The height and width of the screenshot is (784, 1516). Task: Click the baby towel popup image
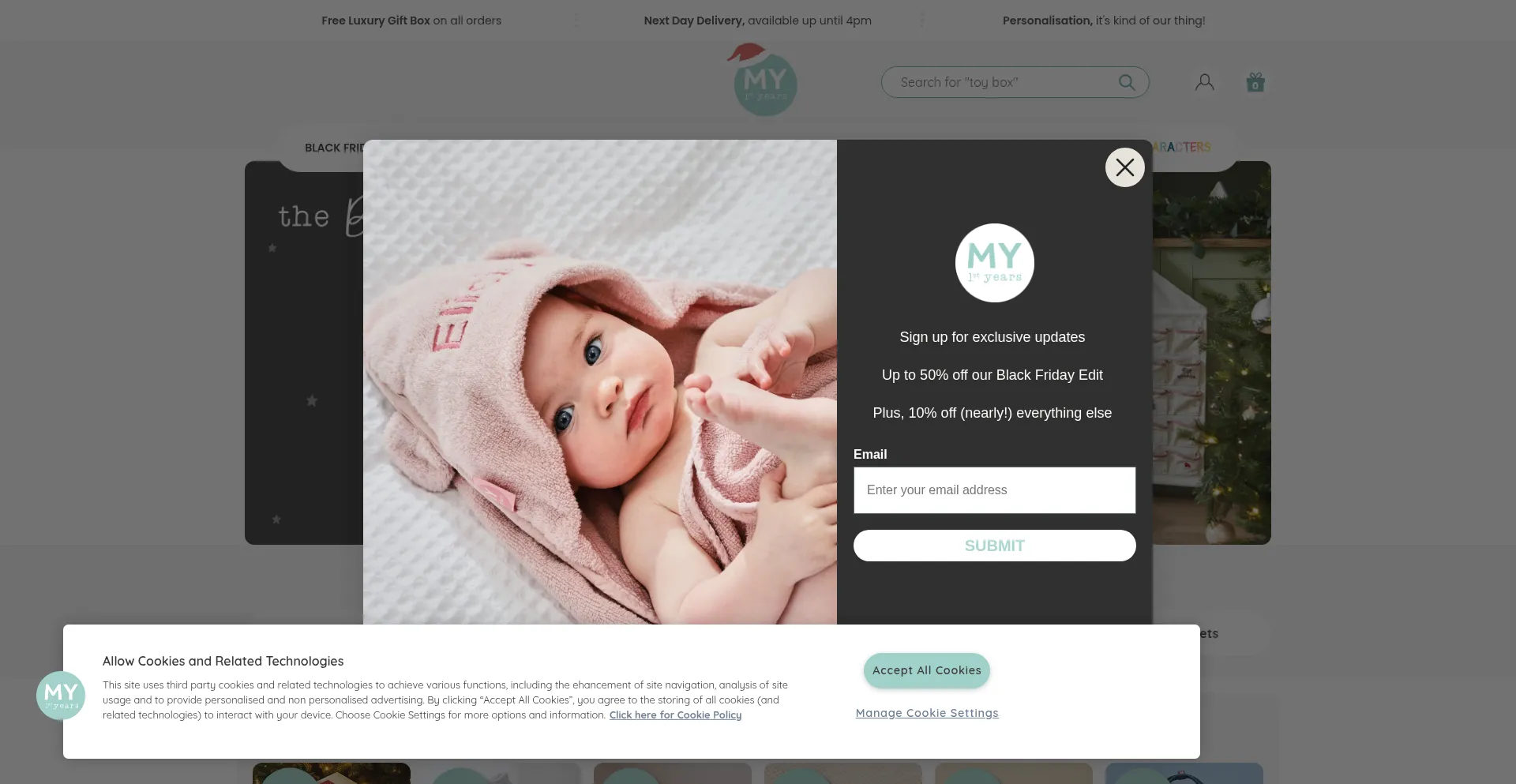[x=599, y=382]
